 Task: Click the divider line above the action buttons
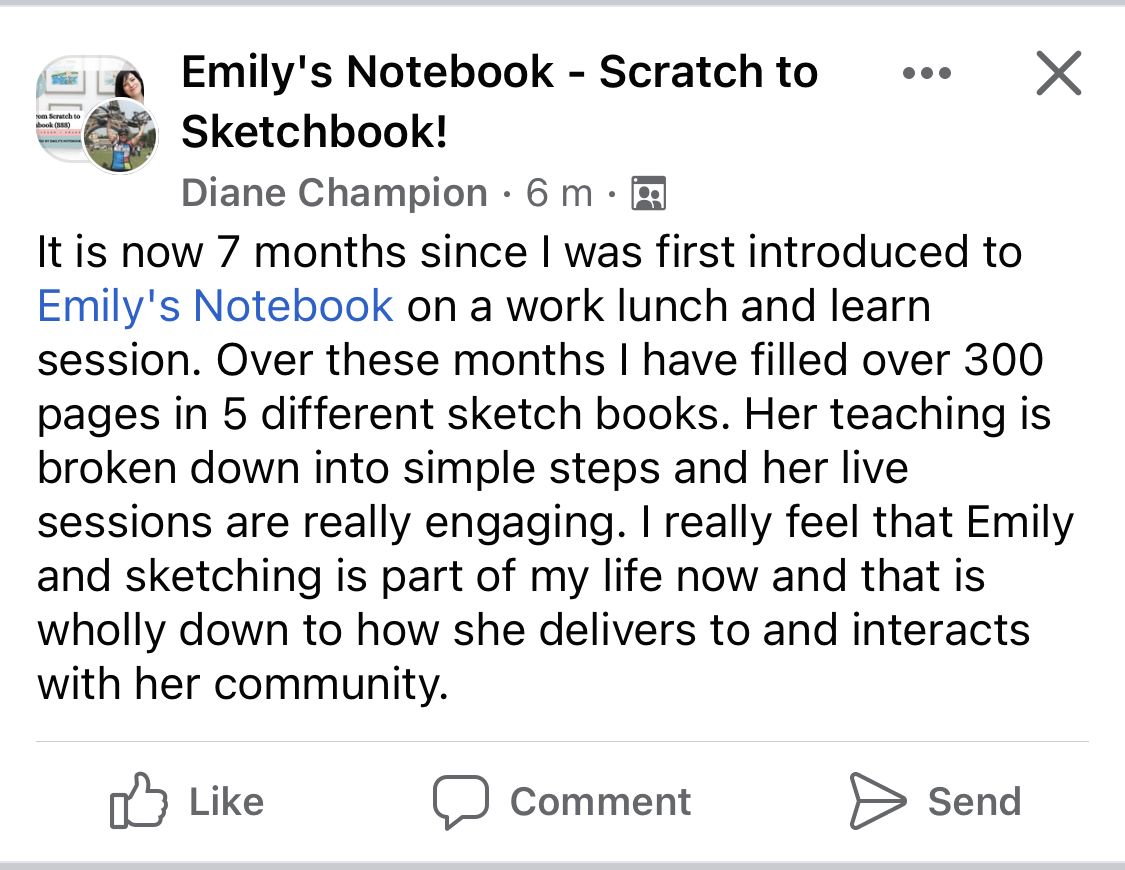[x=562, y=742]
